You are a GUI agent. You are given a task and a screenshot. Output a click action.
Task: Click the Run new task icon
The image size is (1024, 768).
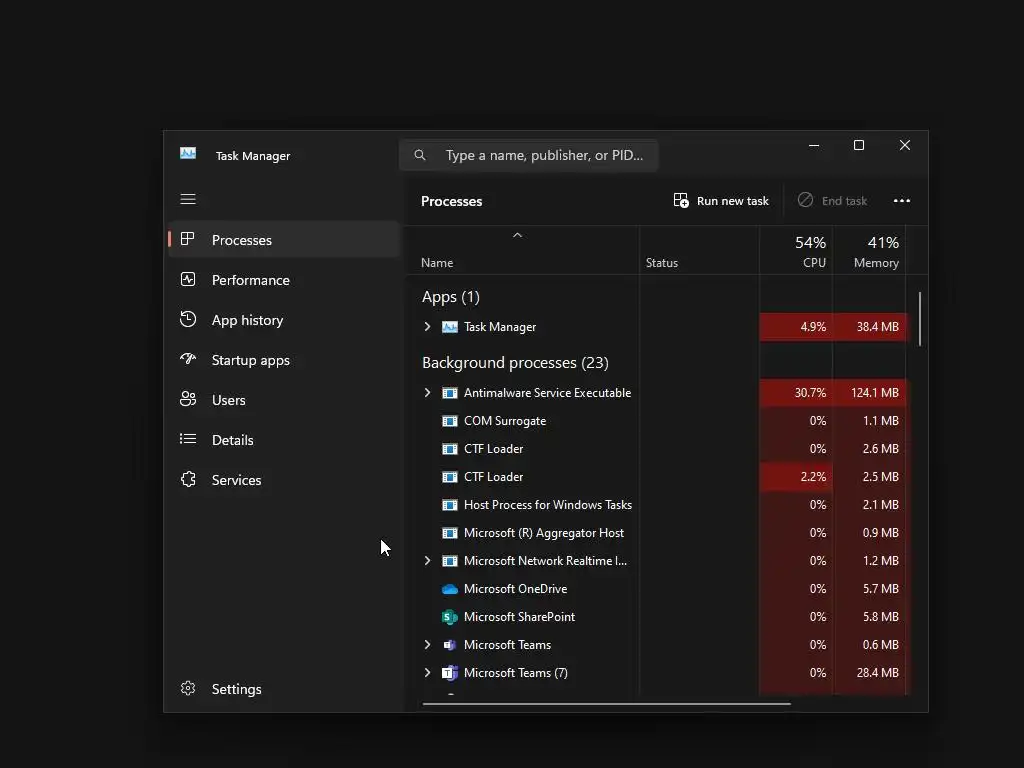tap(681, 200)
